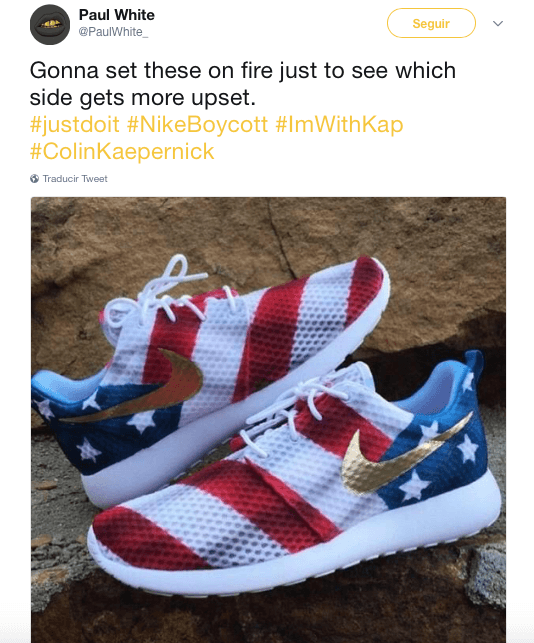Open the #ColinKaepernick hashtag
Viewport: 534px width, 643px height.
pos(122,151)
